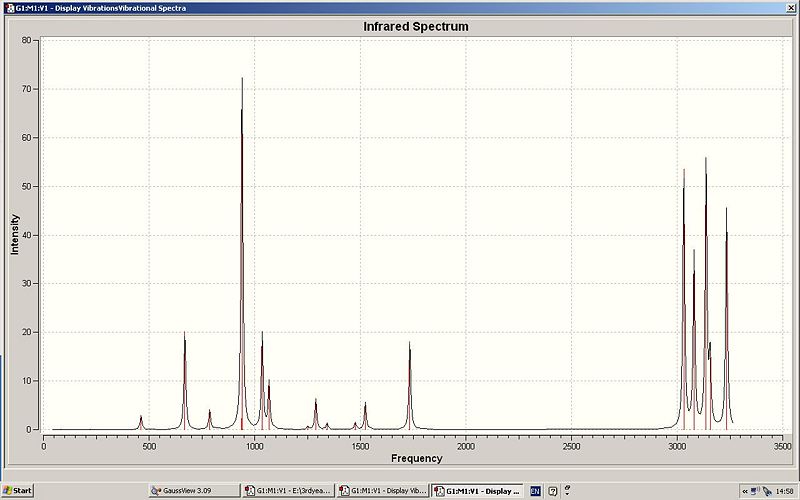Click the peak near 670 frequency
Image resolution: width=800 pixels, height=500 pixels.
click(x=185, y=383)
